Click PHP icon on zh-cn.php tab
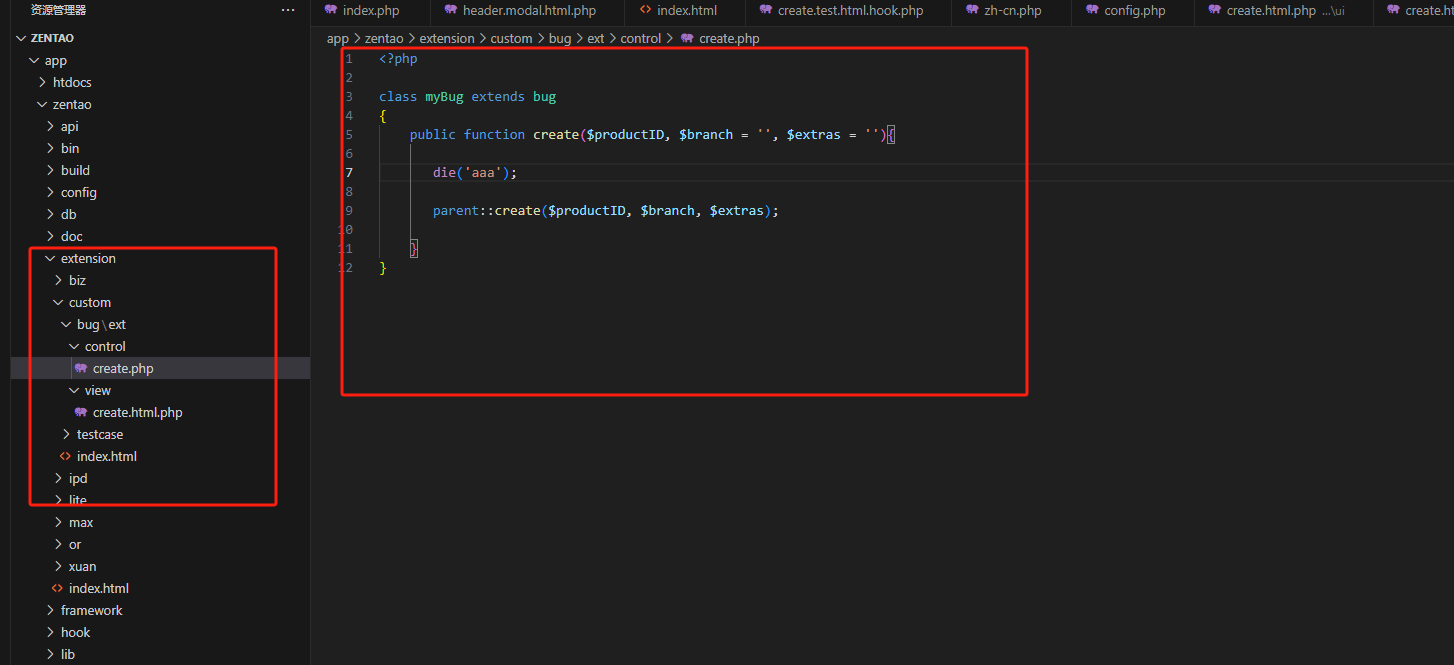Image resolution: width=1454 pixels, height=665 pixels. point(972,10)
